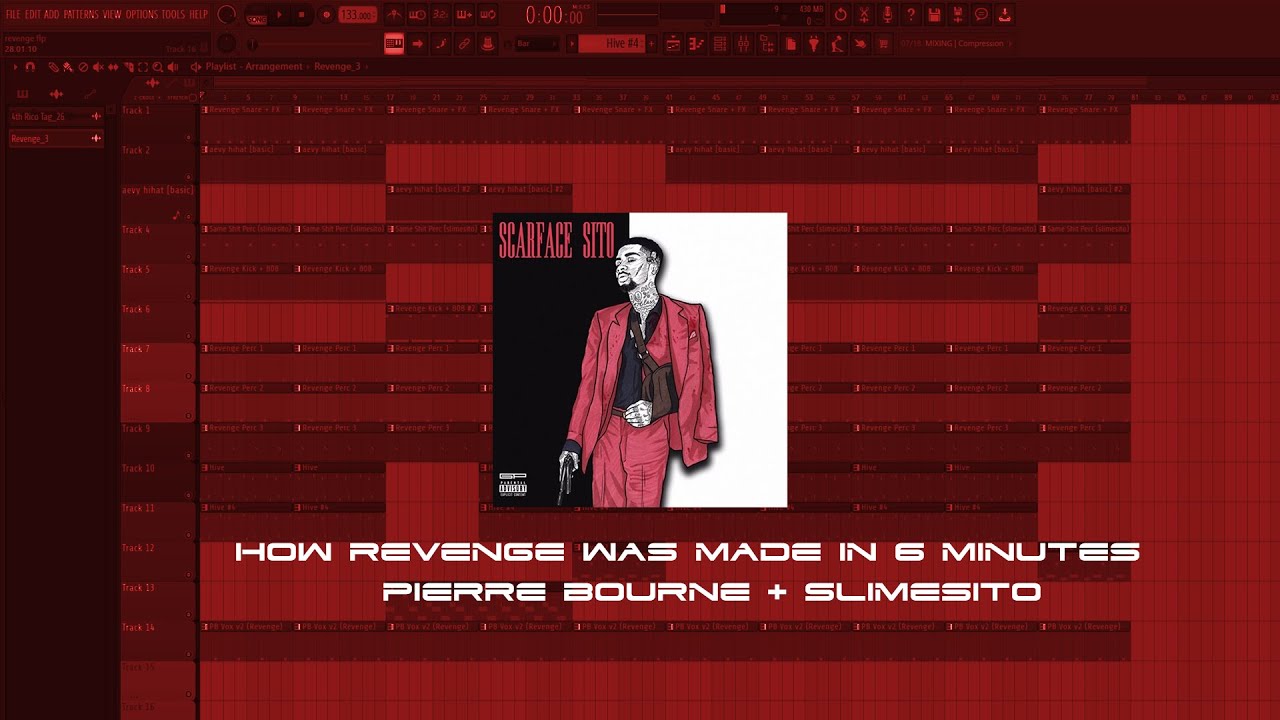Select the Delete tool in playlist
This screenshot has height=720, width=1280.
pos(83,67)
